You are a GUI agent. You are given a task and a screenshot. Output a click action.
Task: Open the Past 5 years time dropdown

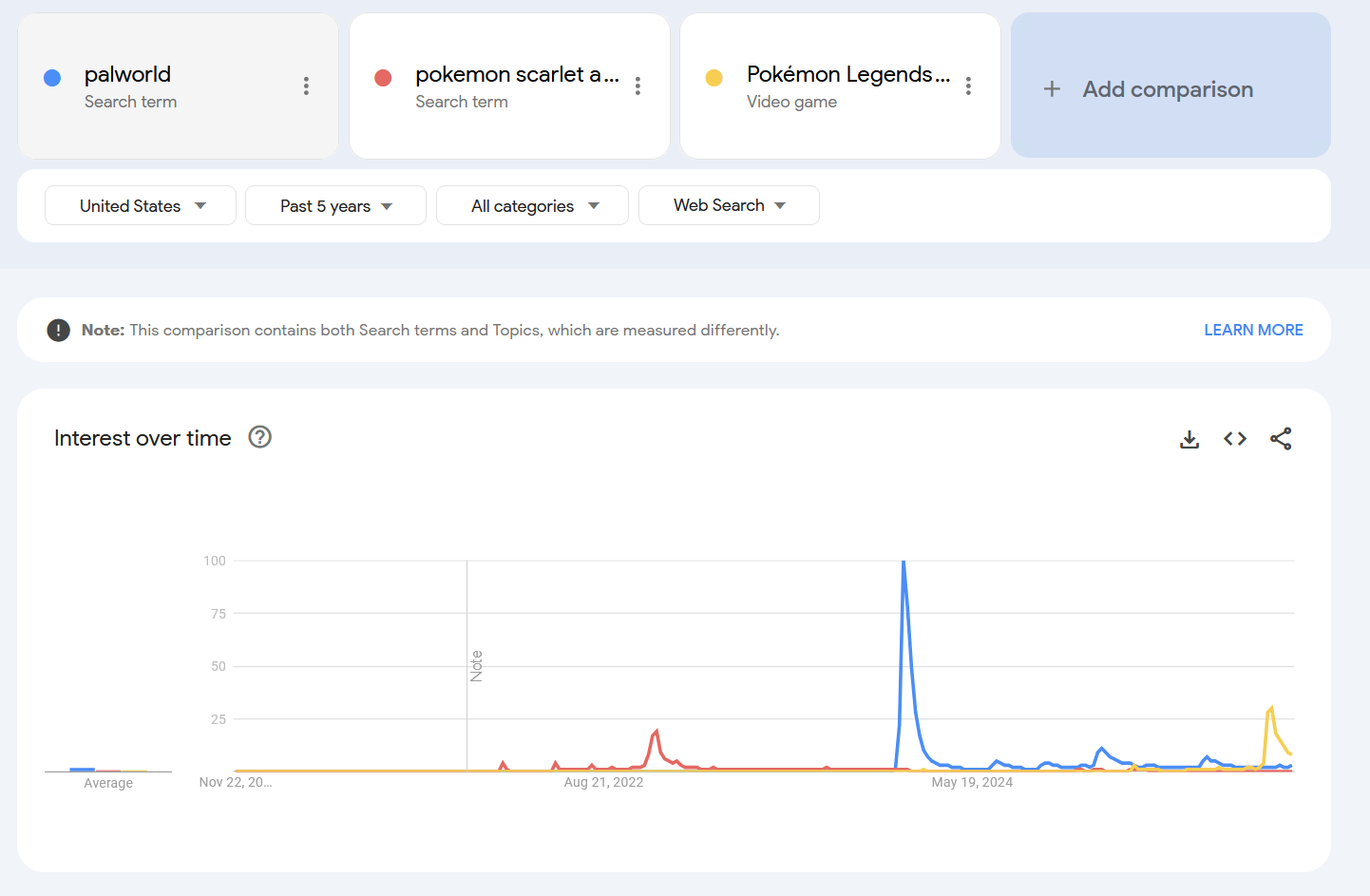tap(335, 205)
